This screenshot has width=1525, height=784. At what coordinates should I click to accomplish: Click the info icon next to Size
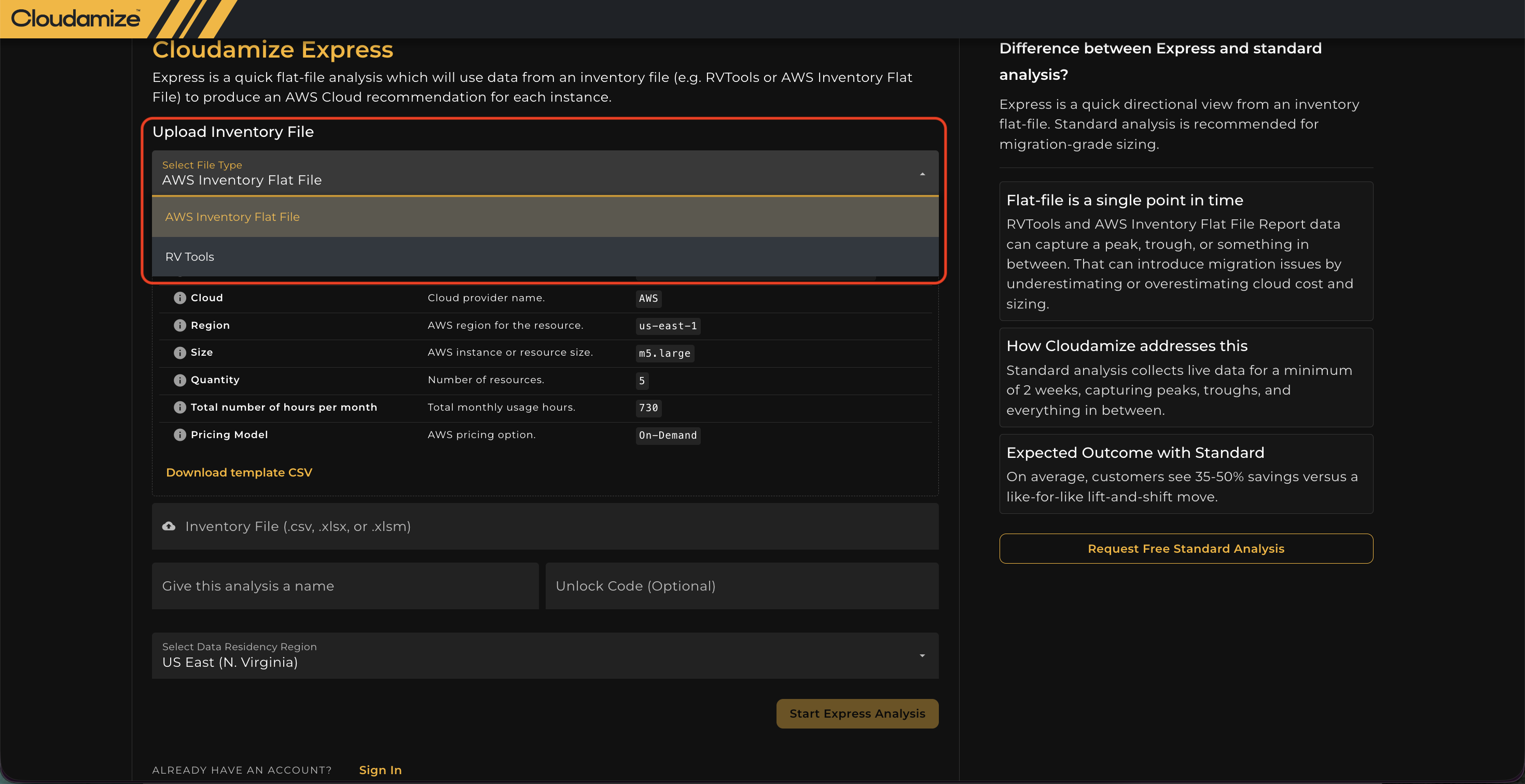180,353
